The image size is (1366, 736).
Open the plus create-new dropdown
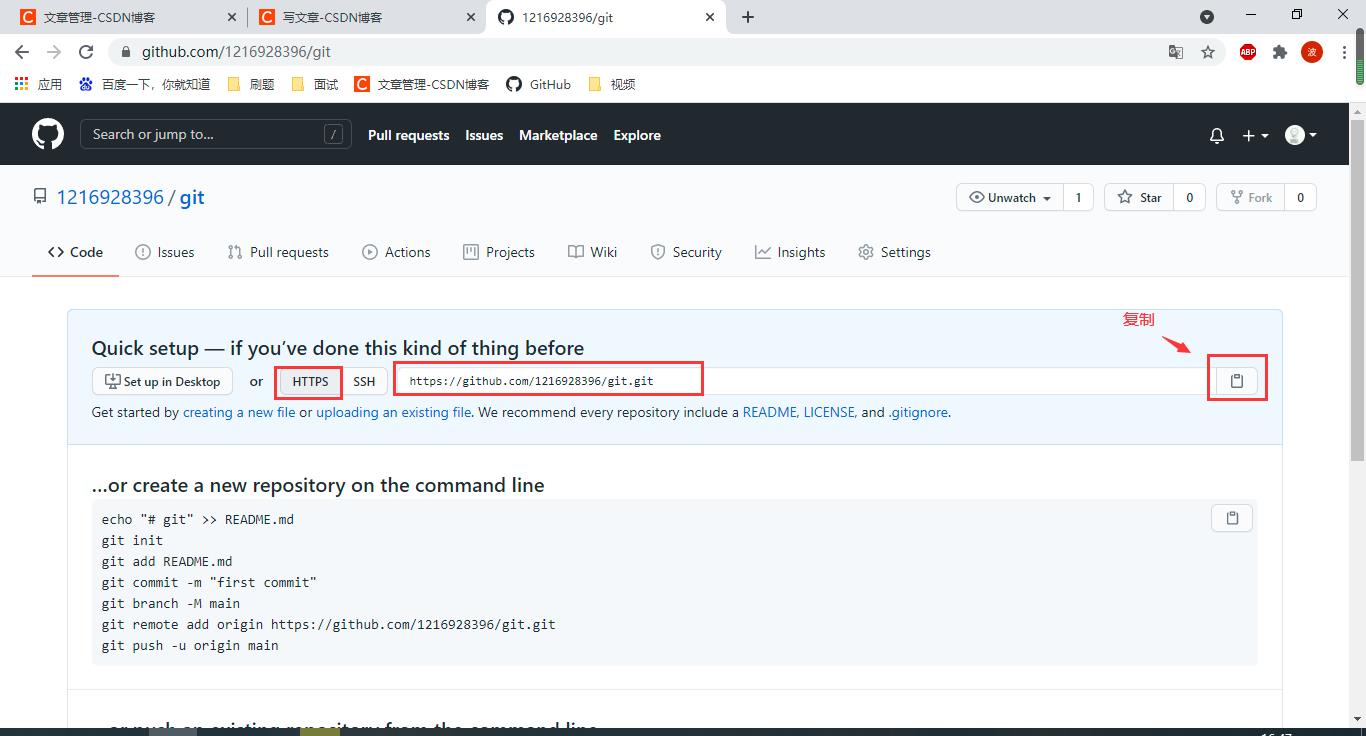(1255, 135)
